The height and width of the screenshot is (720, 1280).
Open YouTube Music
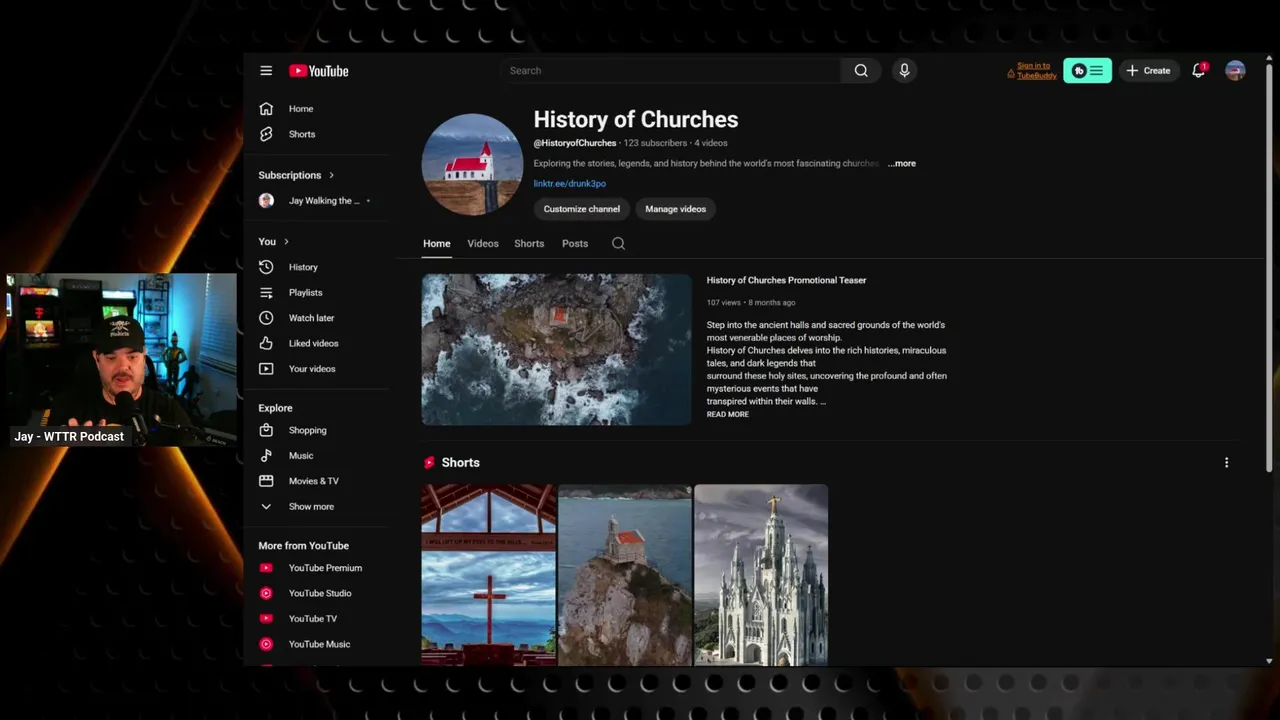tap(319, 644)
